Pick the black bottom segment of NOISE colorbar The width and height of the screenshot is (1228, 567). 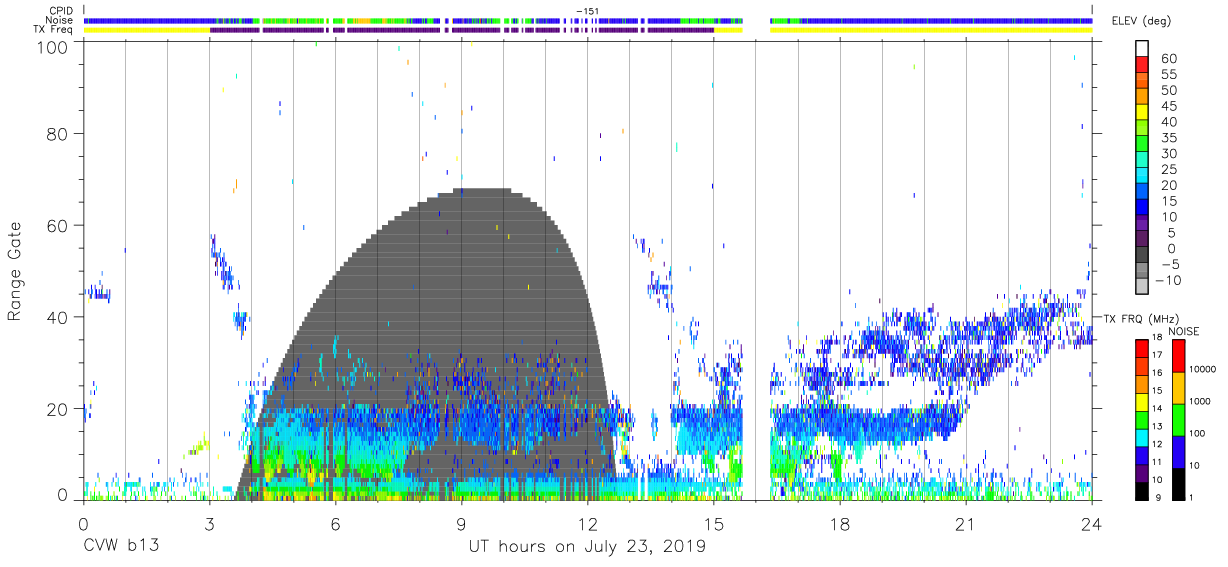[x=1177, y=482]
